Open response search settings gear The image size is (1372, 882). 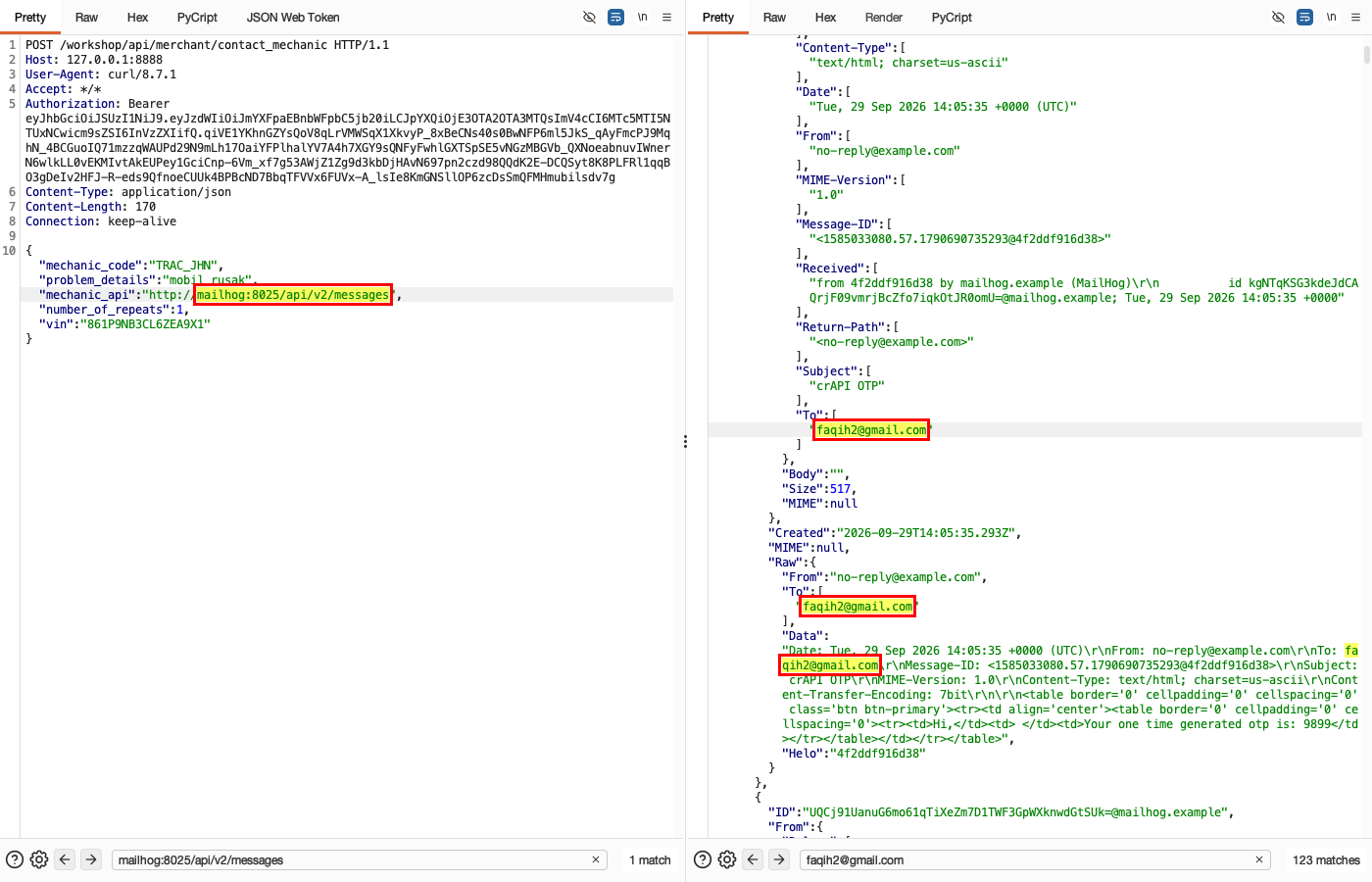click(x=727, y=859)
